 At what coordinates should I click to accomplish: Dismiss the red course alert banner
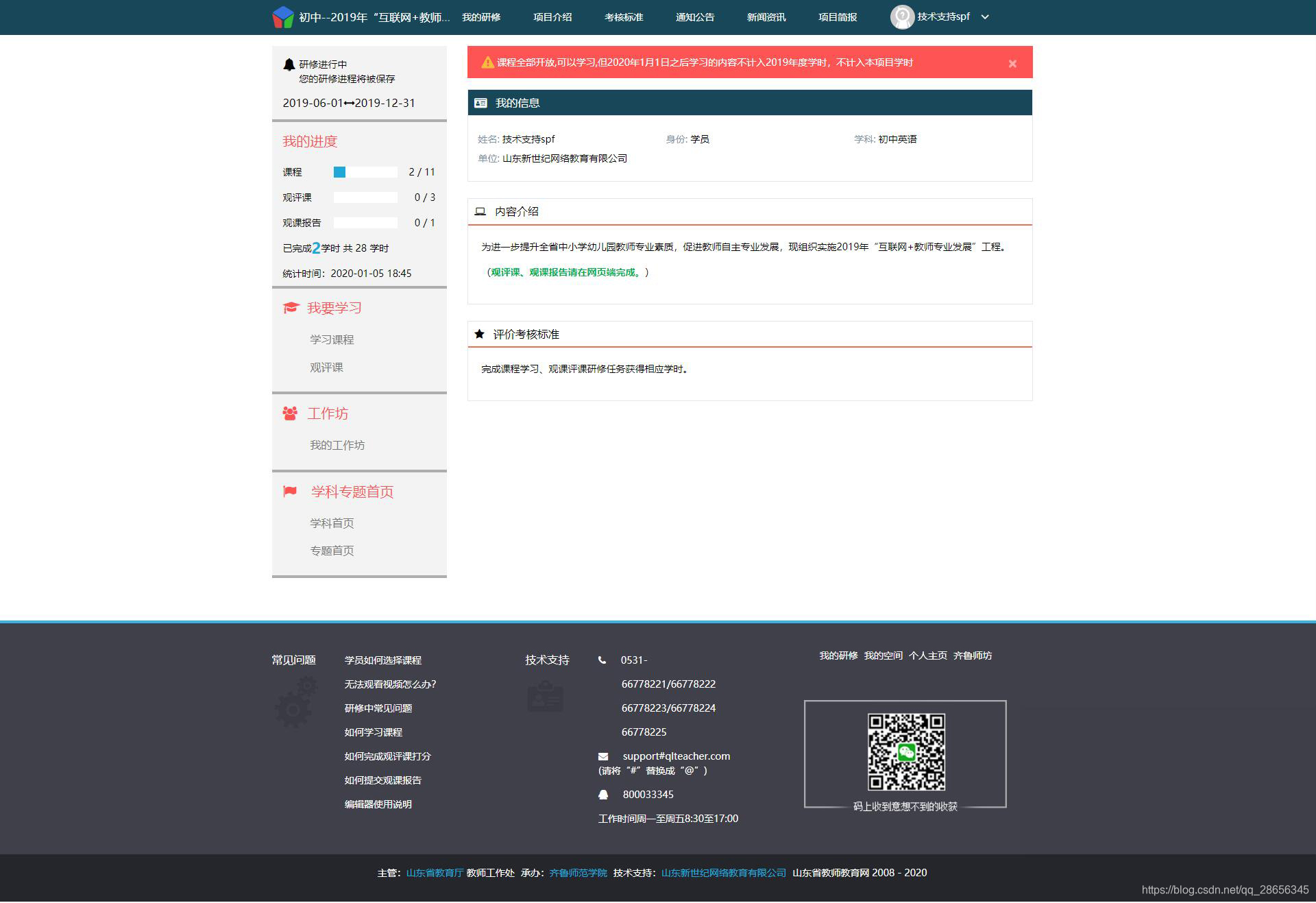pos(1012,64)
